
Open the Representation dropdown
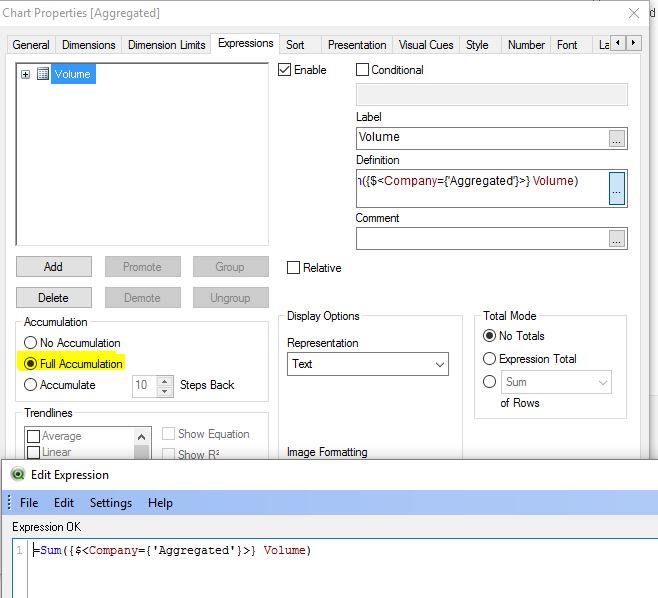tap(368, 364)
